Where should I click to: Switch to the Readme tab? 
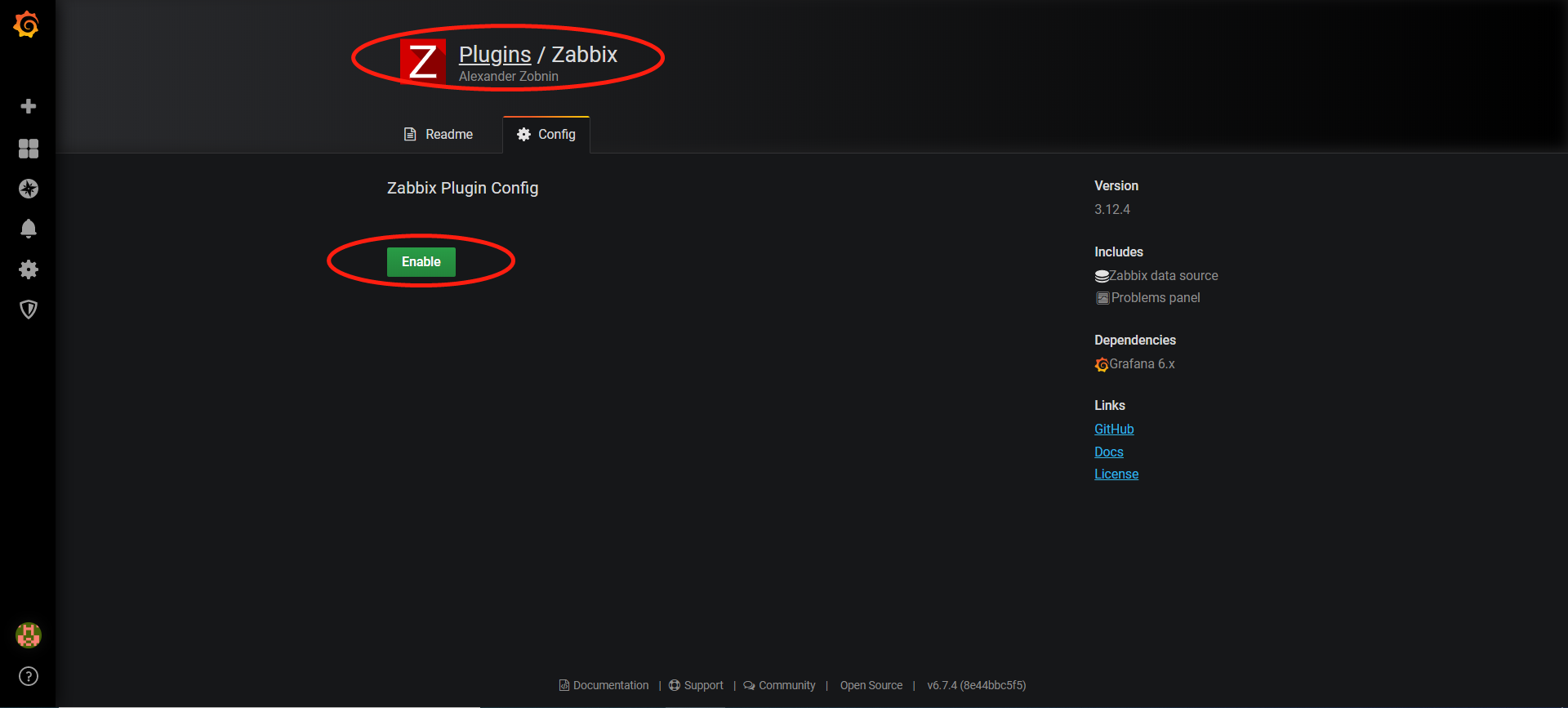(439, 134)
